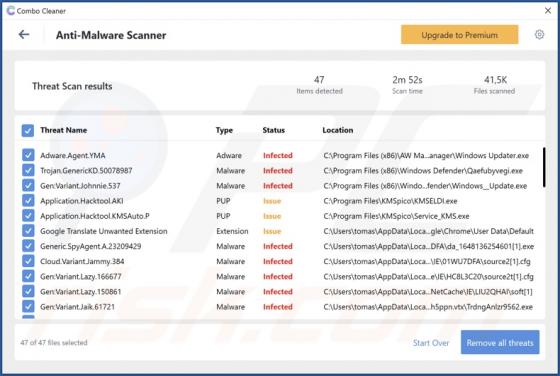This screenshot has width=560, height=376.
Task: Uncheck Gen:Variant.Lazy.150861 checkbox
Action: coord(28,291)
